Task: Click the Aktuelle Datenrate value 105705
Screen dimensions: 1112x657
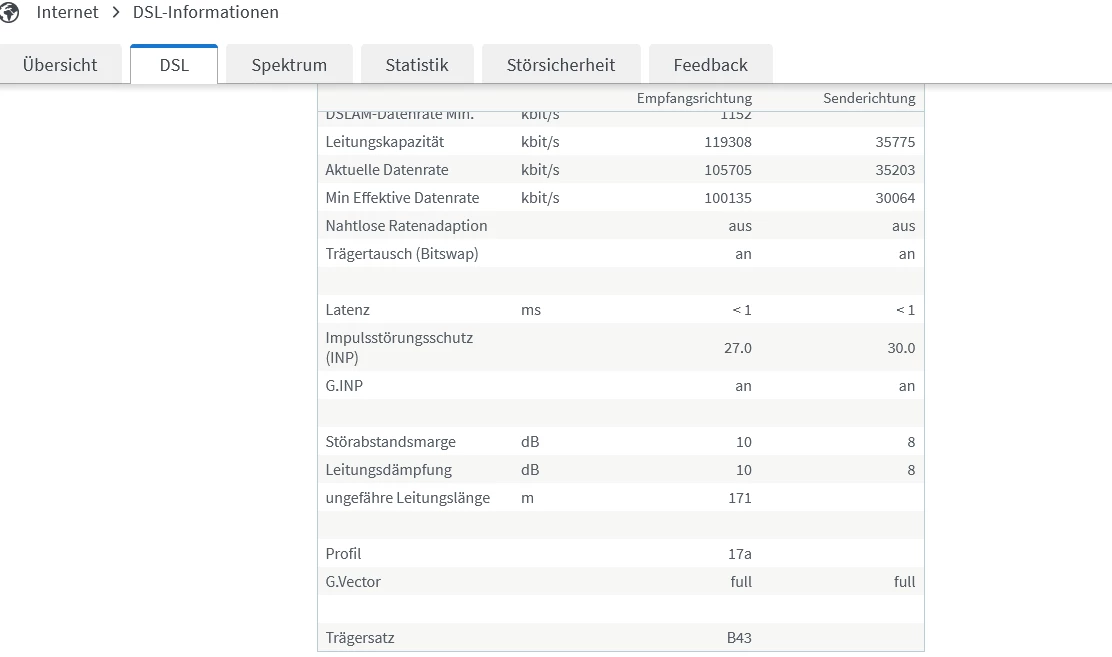Action: (x=728, y=170)
